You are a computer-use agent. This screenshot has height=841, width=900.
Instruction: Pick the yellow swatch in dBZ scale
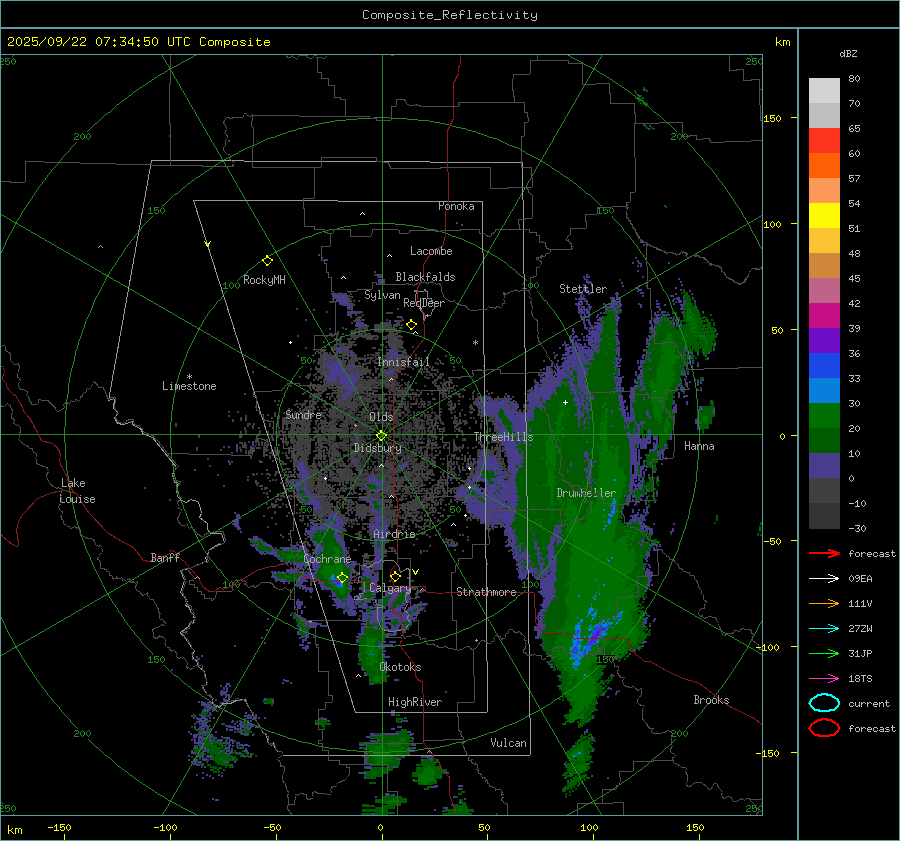coord(824,216)
